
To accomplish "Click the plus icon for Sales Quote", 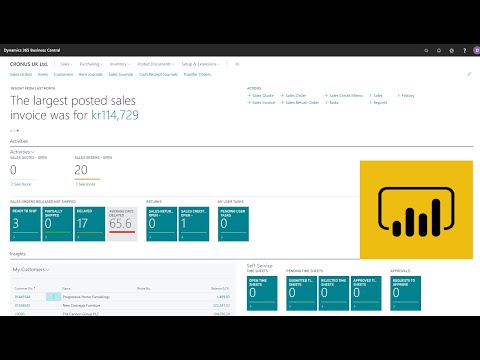I will click(249, 95).
